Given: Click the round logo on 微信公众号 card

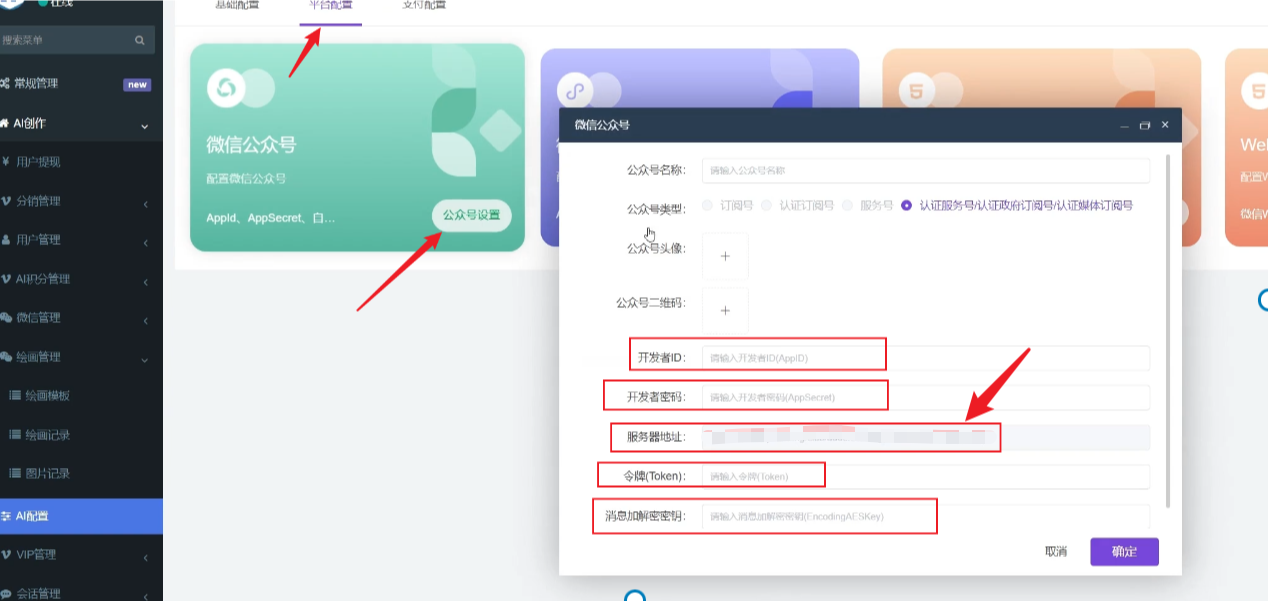Looking at the screenshot, I should [x=226, y=89].
